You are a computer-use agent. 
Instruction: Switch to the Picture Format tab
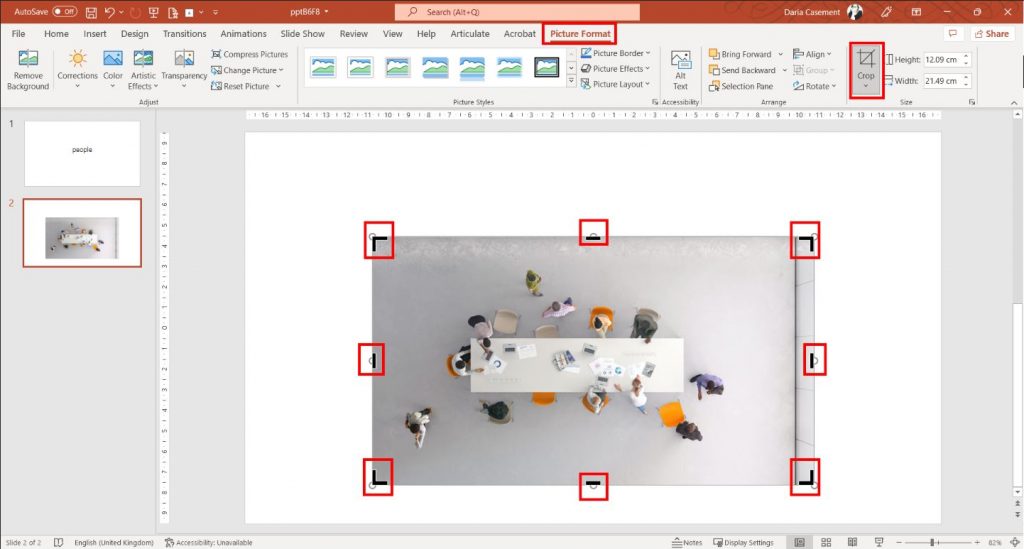(x=580, y=34)
